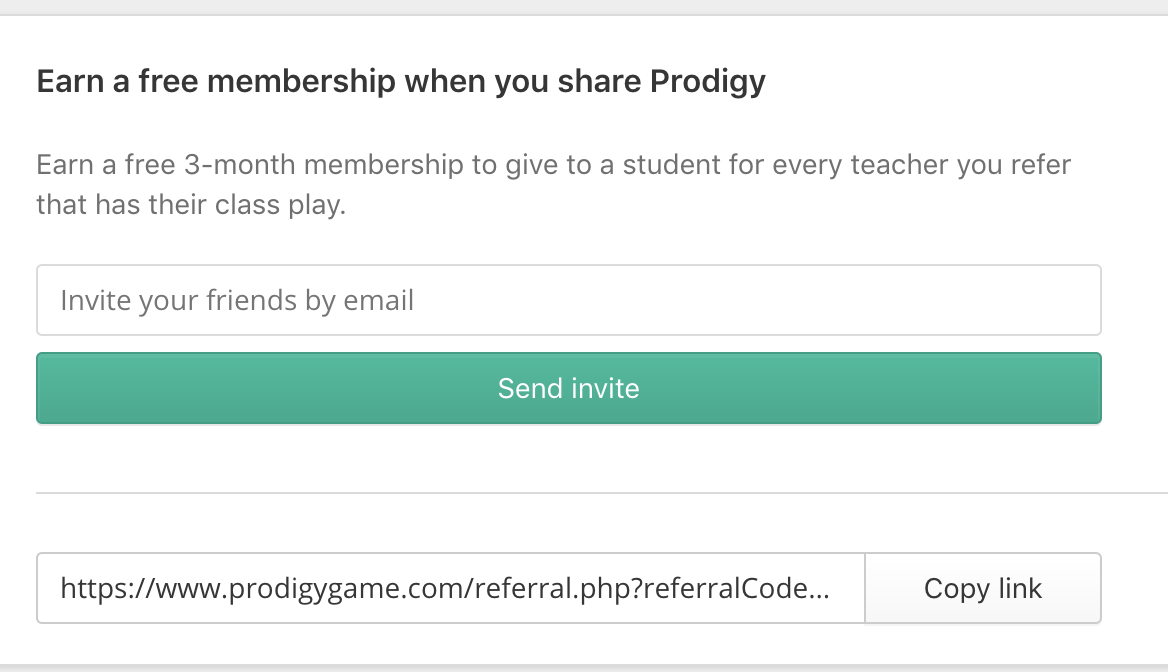This screenshot has height=672, width=1168.
Task: Click the text that has their class play
Action: coord(190,206)
